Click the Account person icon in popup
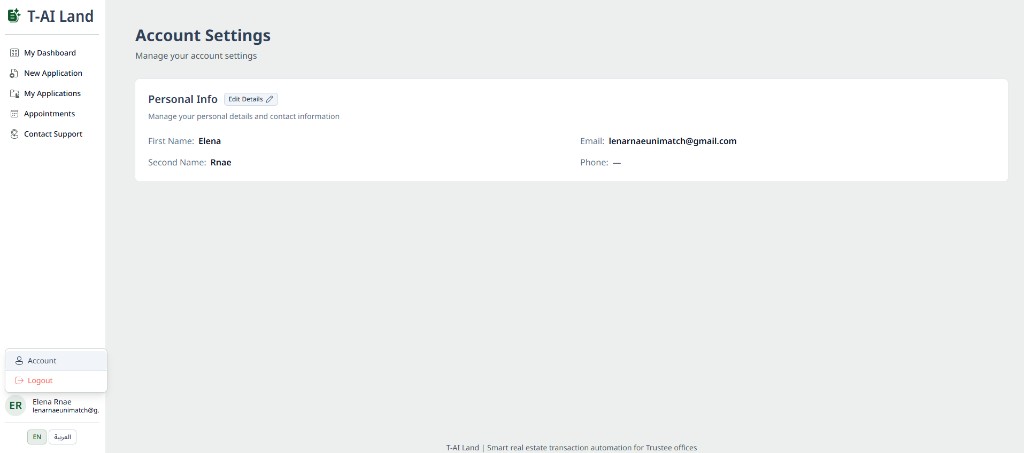 (x=19, y=360)
